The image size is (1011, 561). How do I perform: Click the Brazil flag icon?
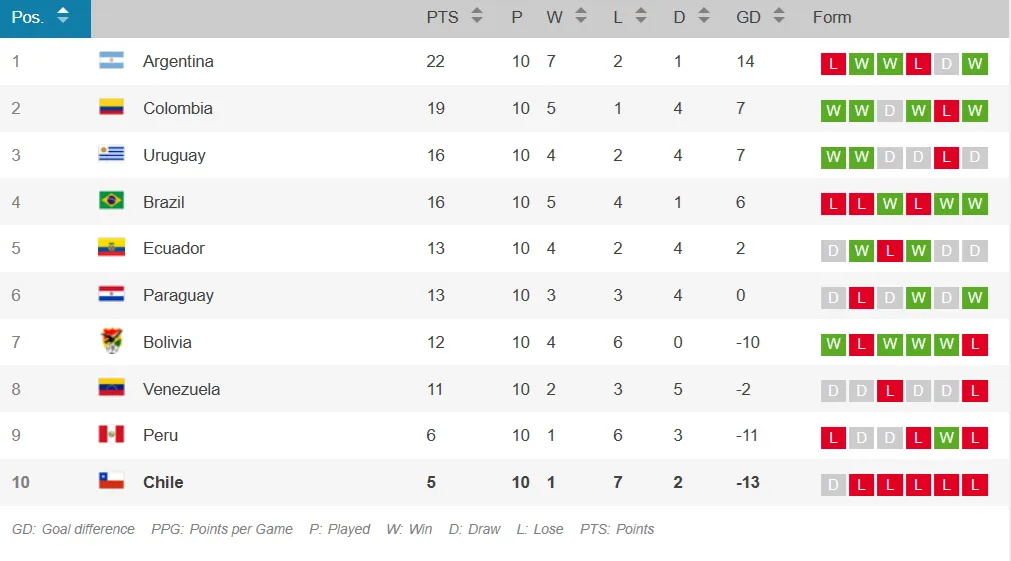click(111, 201)
